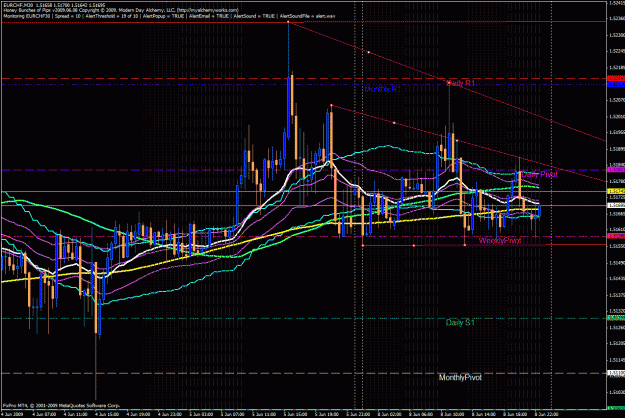
Task: Click the FxPro MT4 MetaQuotes copyright text
Action: [x=61, y=406]
